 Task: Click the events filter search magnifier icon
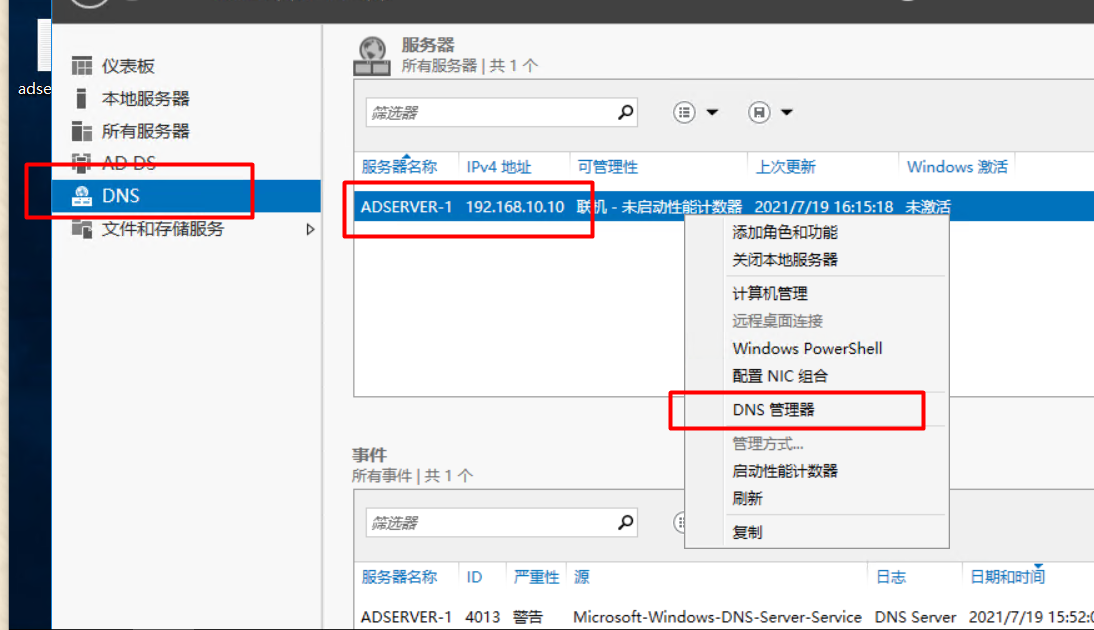[x=626, y=522]
